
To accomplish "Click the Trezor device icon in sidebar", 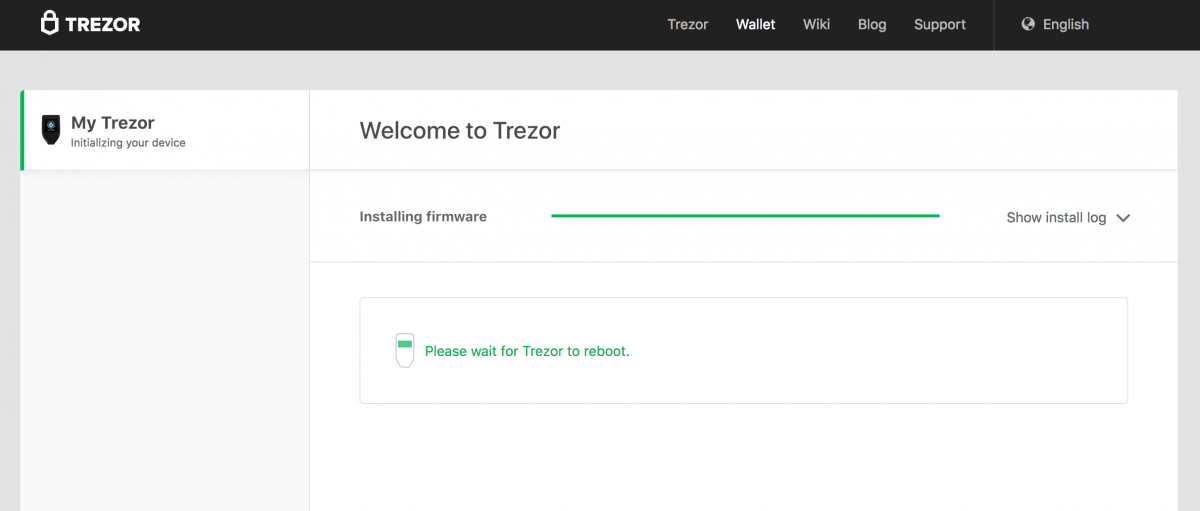I will click(x=50, y=130).
